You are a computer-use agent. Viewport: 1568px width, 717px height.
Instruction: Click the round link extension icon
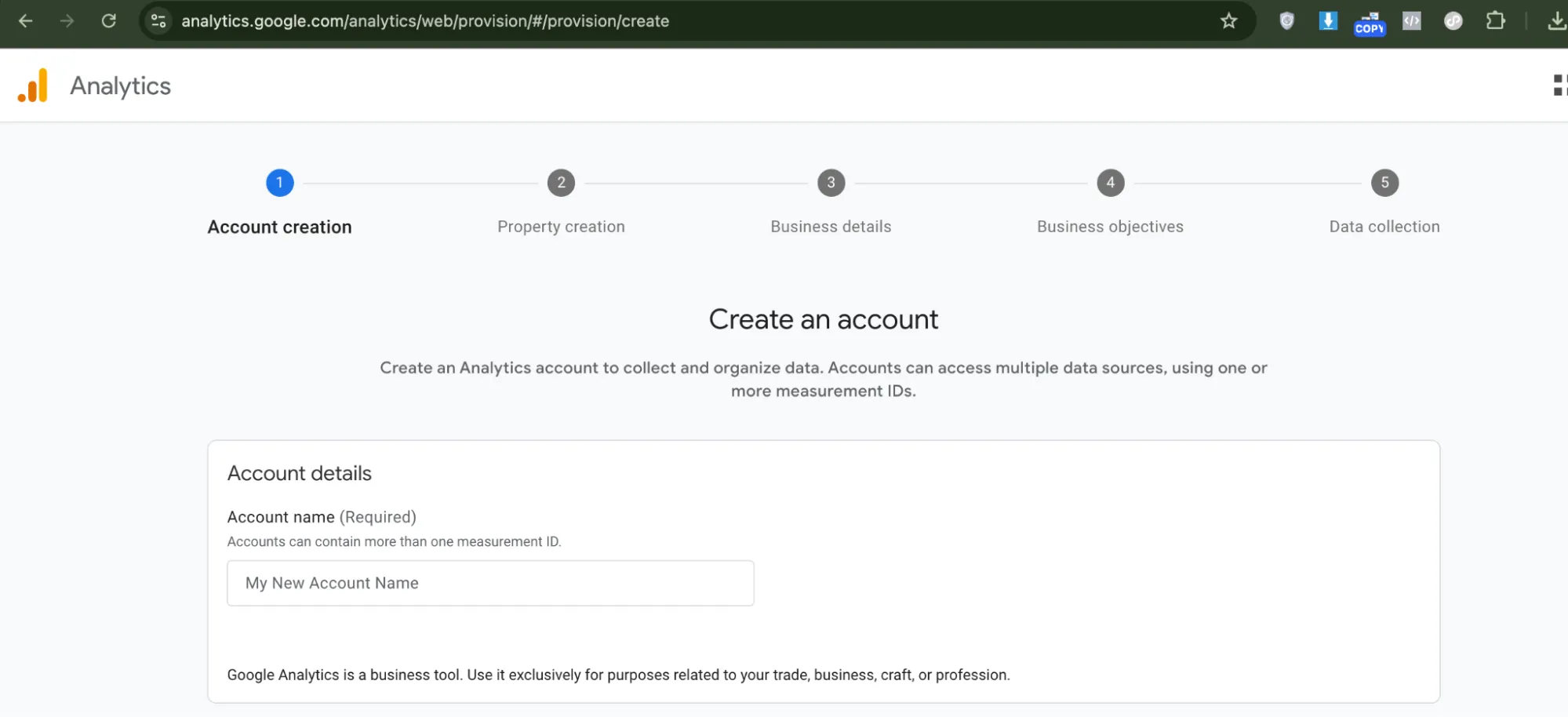pos(1453,21)
